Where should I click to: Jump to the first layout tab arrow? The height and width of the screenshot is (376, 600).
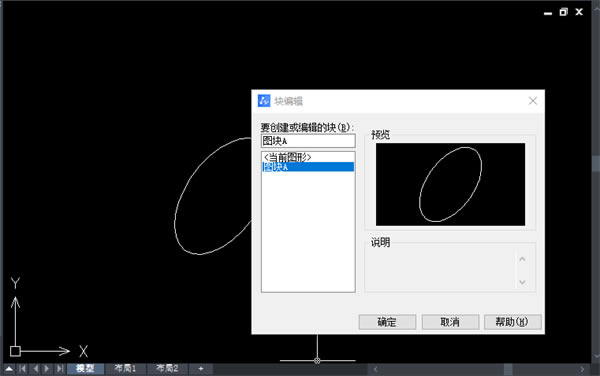(x=22, y=369)
